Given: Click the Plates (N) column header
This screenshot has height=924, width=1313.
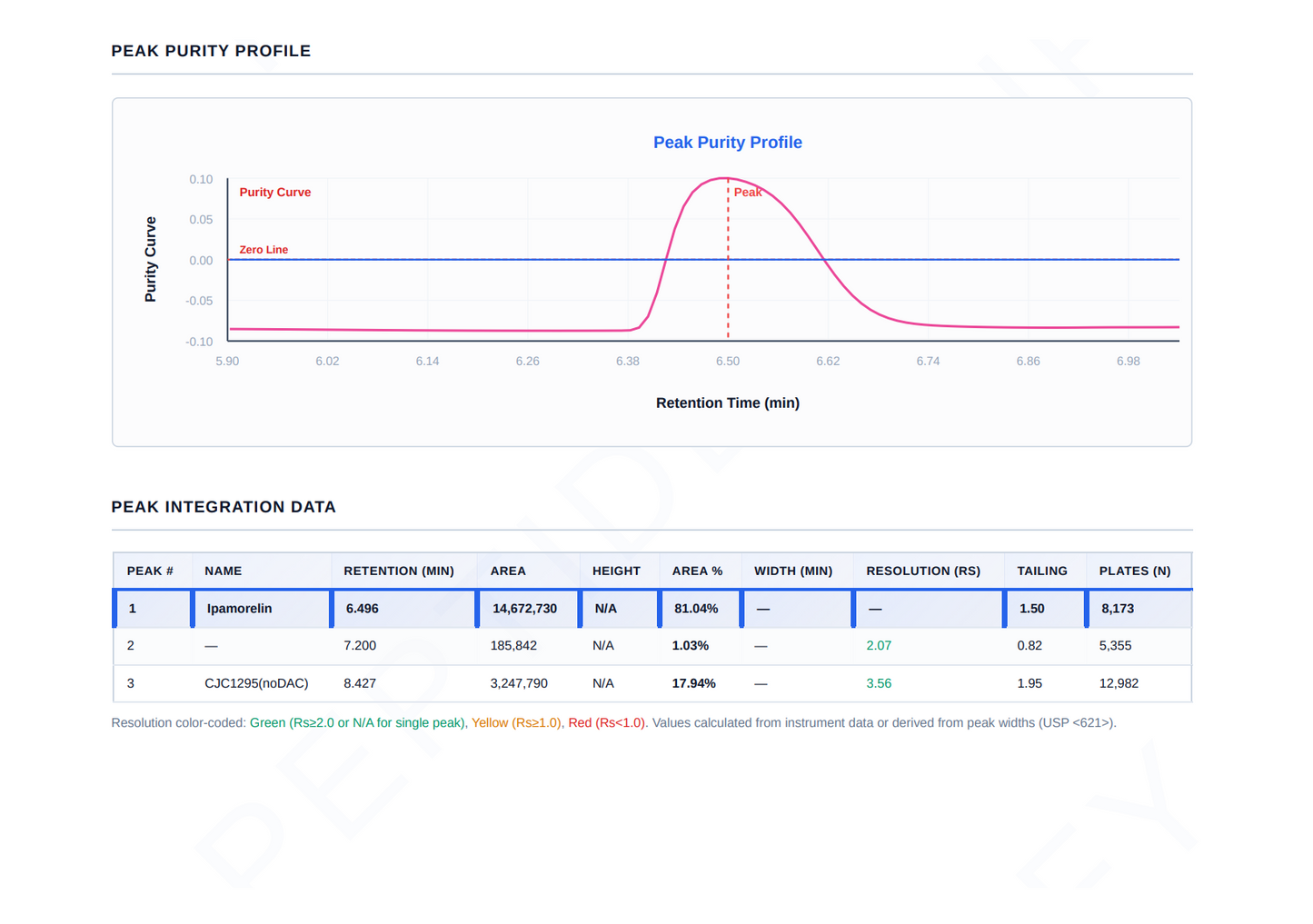Looking at the screenshot, I should coord(1135,571).
